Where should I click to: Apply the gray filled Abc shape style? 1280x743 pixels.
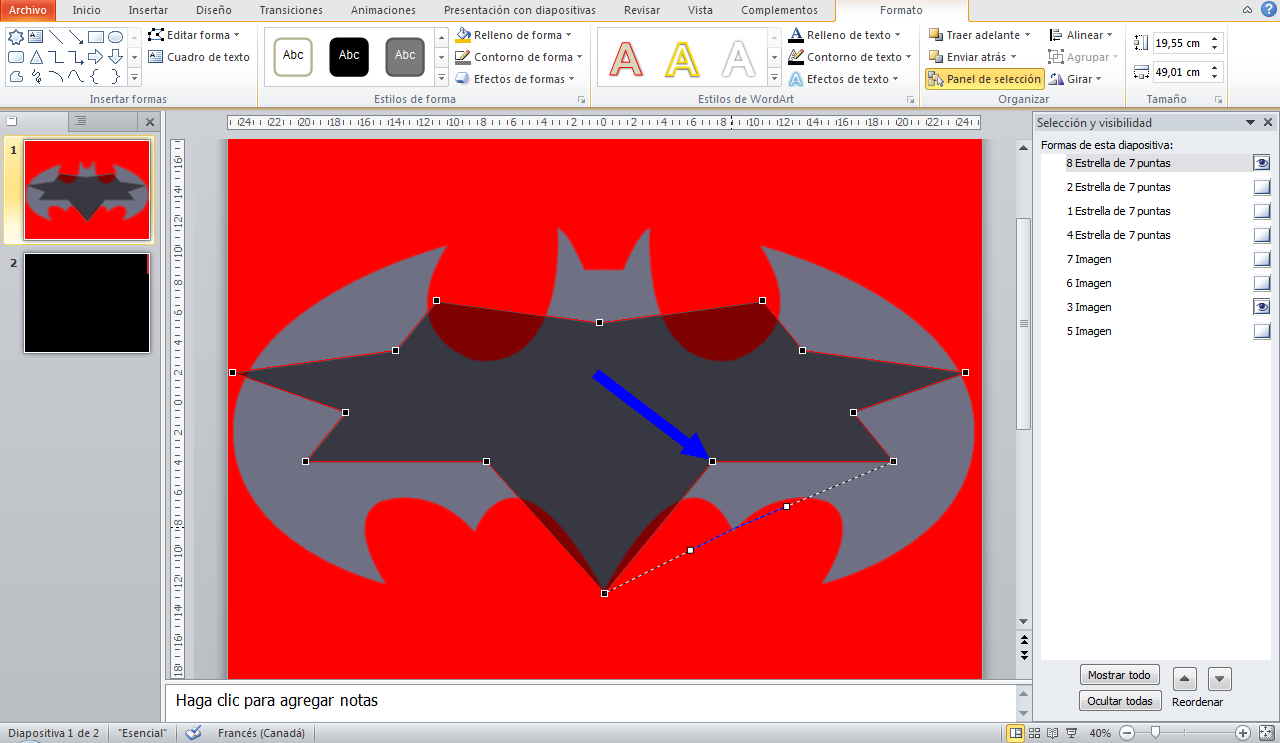[405, 57]
